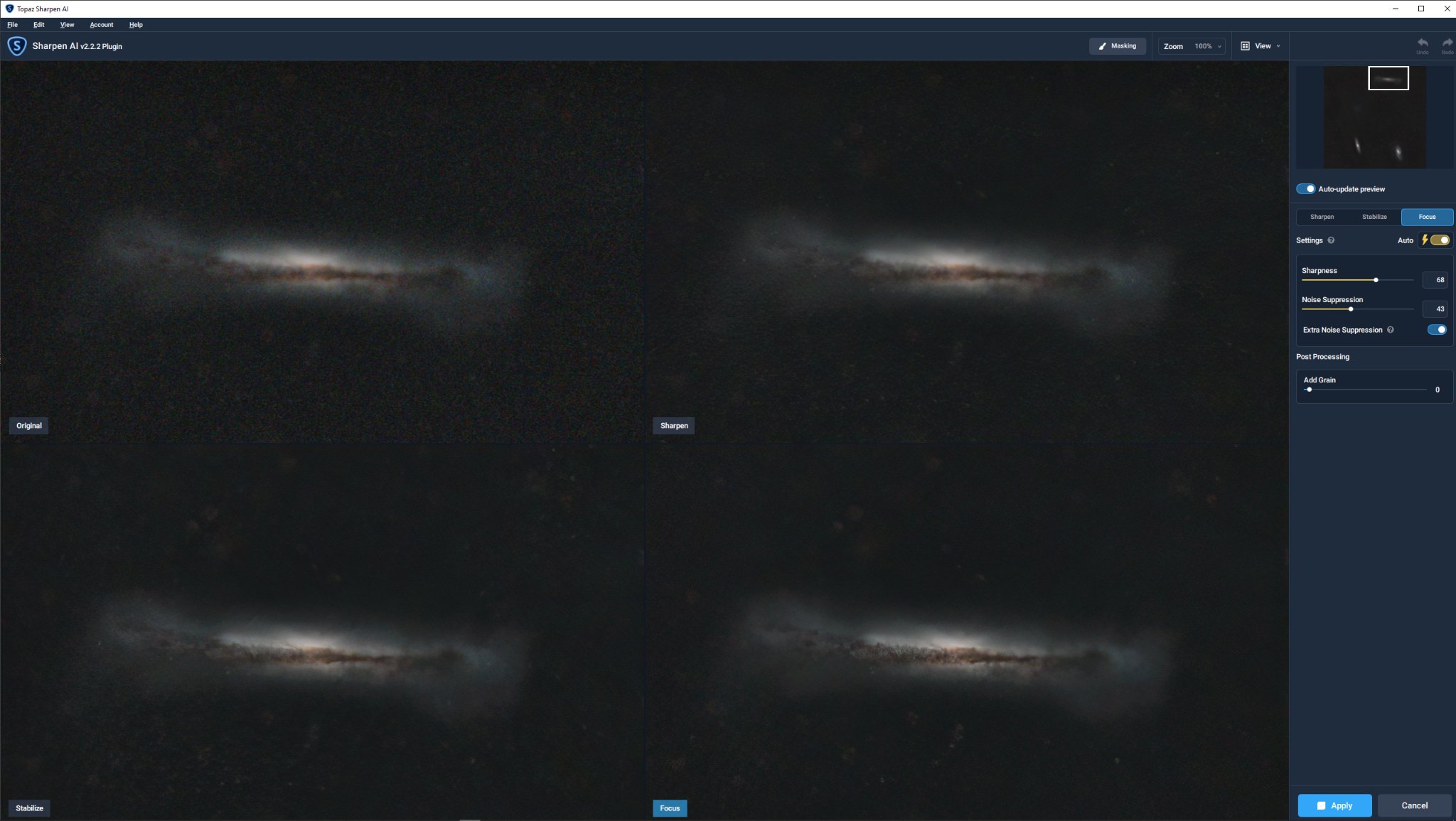Disable the Auto settings toggle
The image size is (1456, 821).
tap(1440, 240)
